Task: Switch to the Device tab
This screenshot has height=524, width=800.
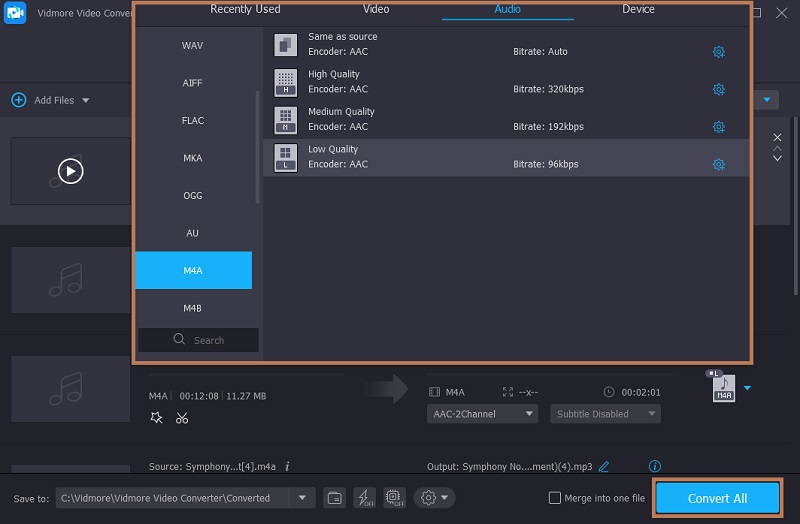Action: (638, 10)
